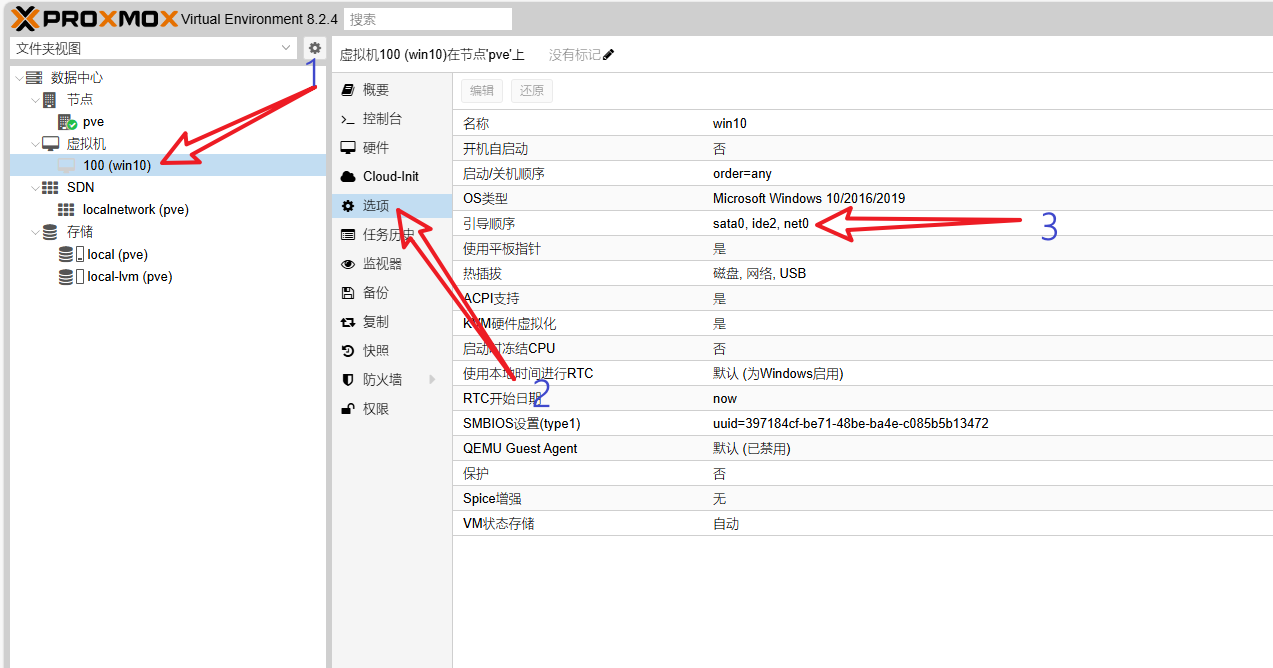Expand the 防火墙 submenu arrow
1273x668 pixels.
click(x=433, y=380)
